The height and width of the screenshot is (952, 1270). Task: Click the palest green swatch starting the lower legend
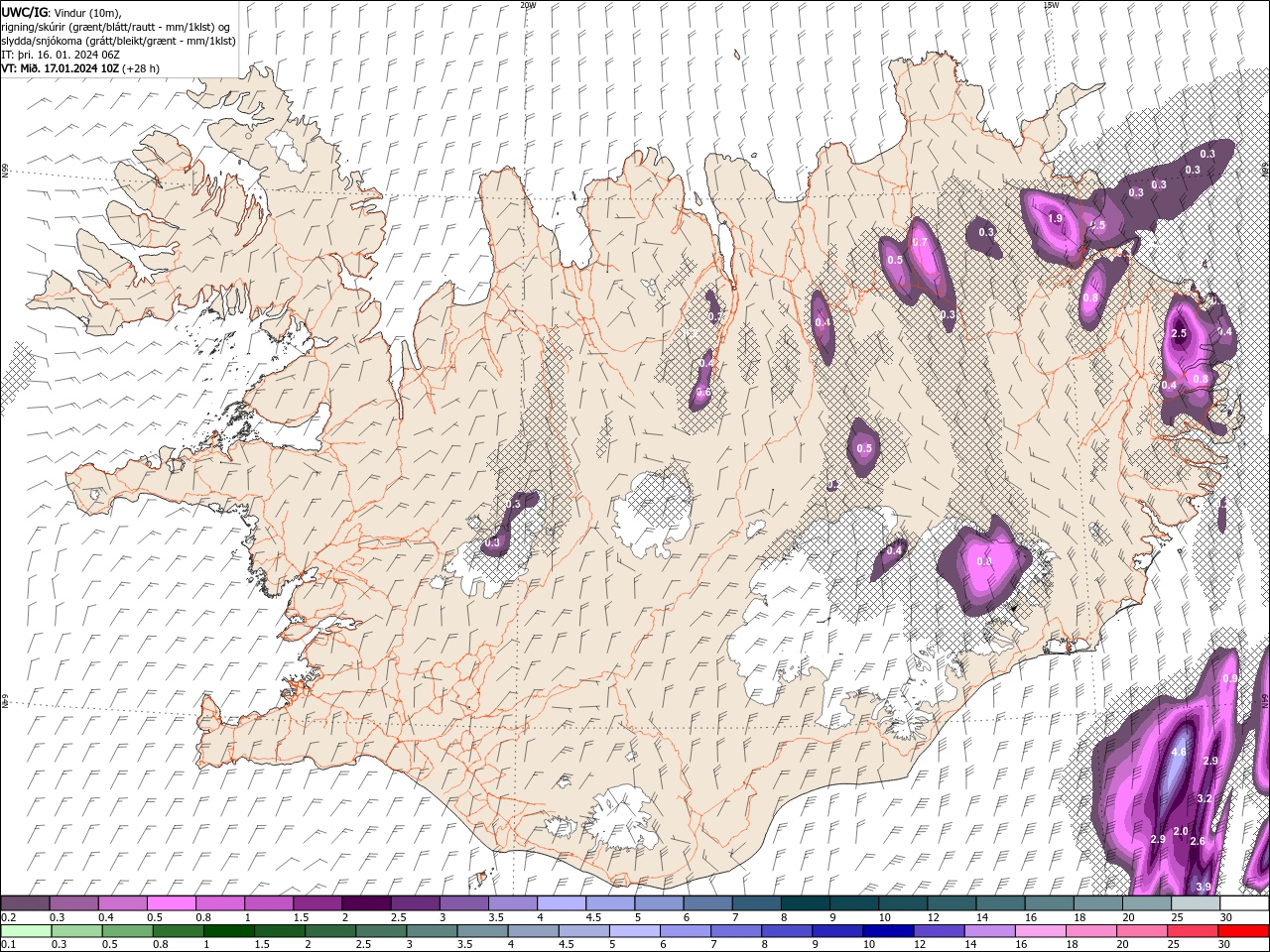tap(25, 931)
